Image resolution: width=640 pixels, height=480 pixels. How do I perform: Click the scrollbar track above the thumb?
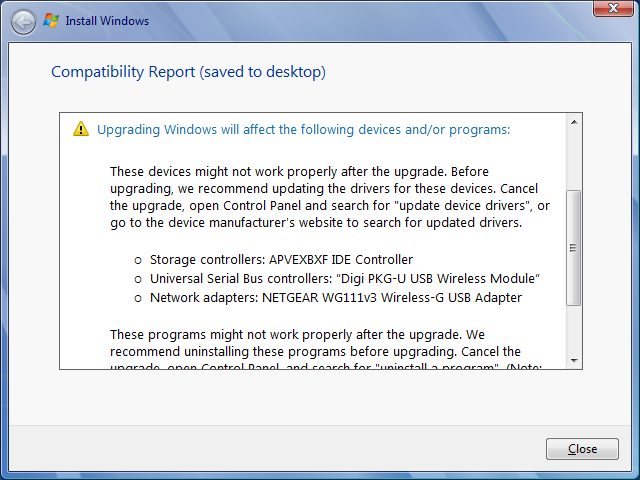pyautogui.click(x=573, y=160)
